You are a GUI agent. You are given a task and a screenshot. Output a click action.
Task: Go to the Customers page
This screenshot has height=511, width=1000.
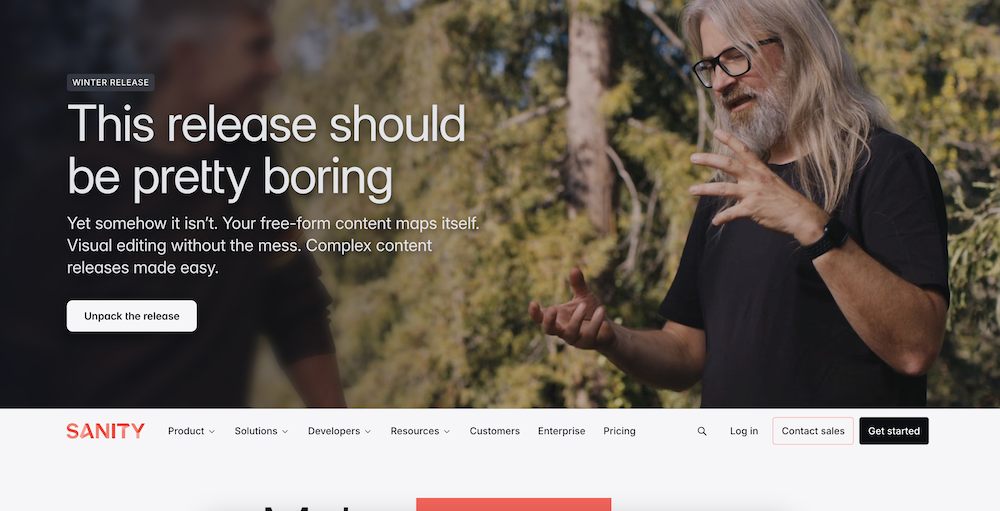click(x=494, y=431)
